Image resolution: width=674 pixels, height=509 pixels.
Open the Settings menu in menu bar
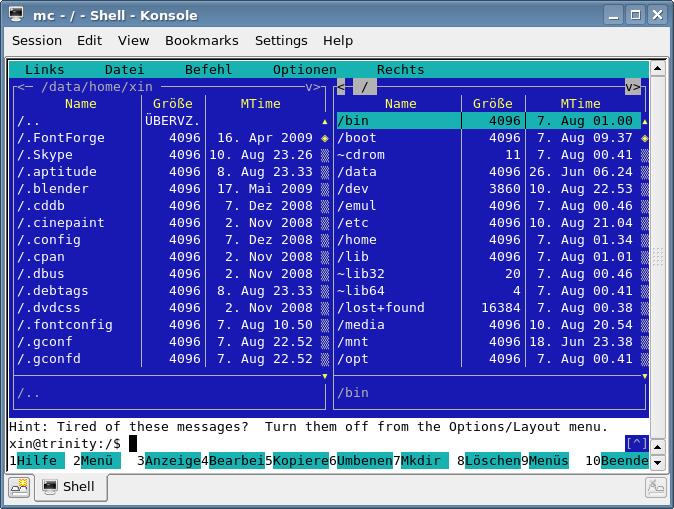coord(281,40)
